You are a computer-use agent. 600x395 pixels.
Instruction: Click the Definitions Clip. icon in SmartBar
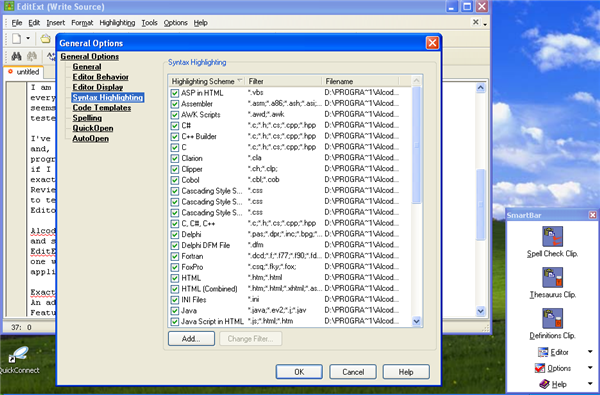coord(552,318)
